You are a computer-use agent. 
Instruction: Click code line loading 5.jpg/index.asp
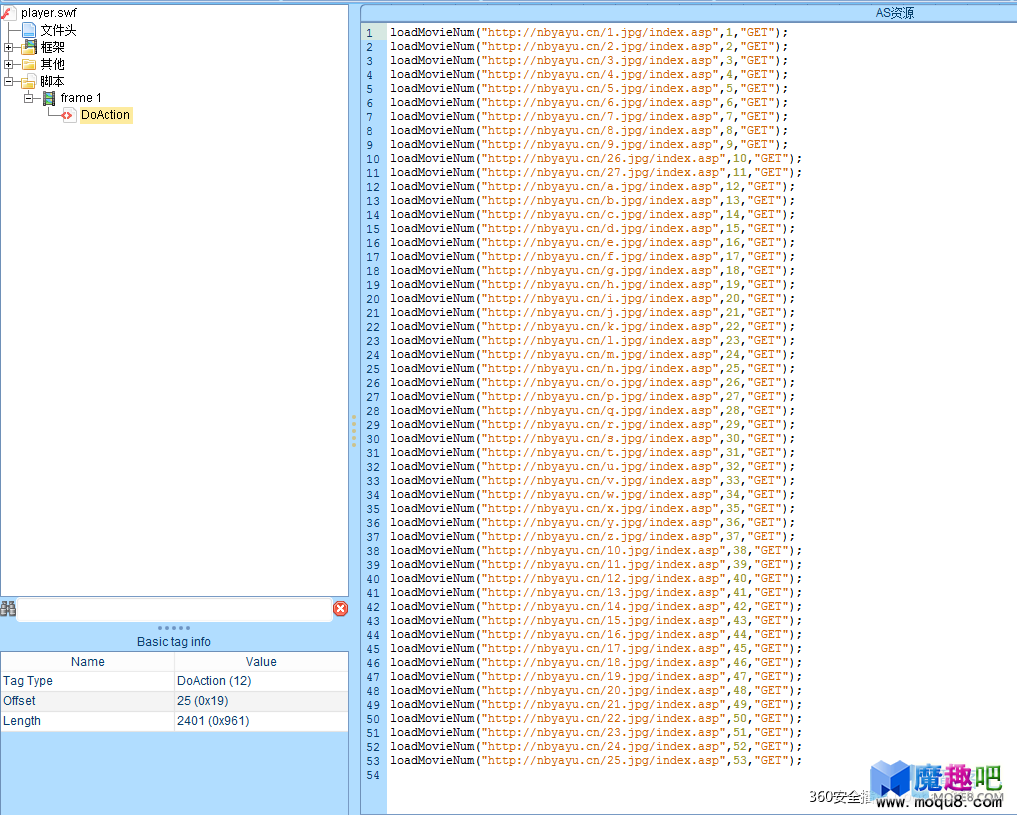tap(589, 88)
